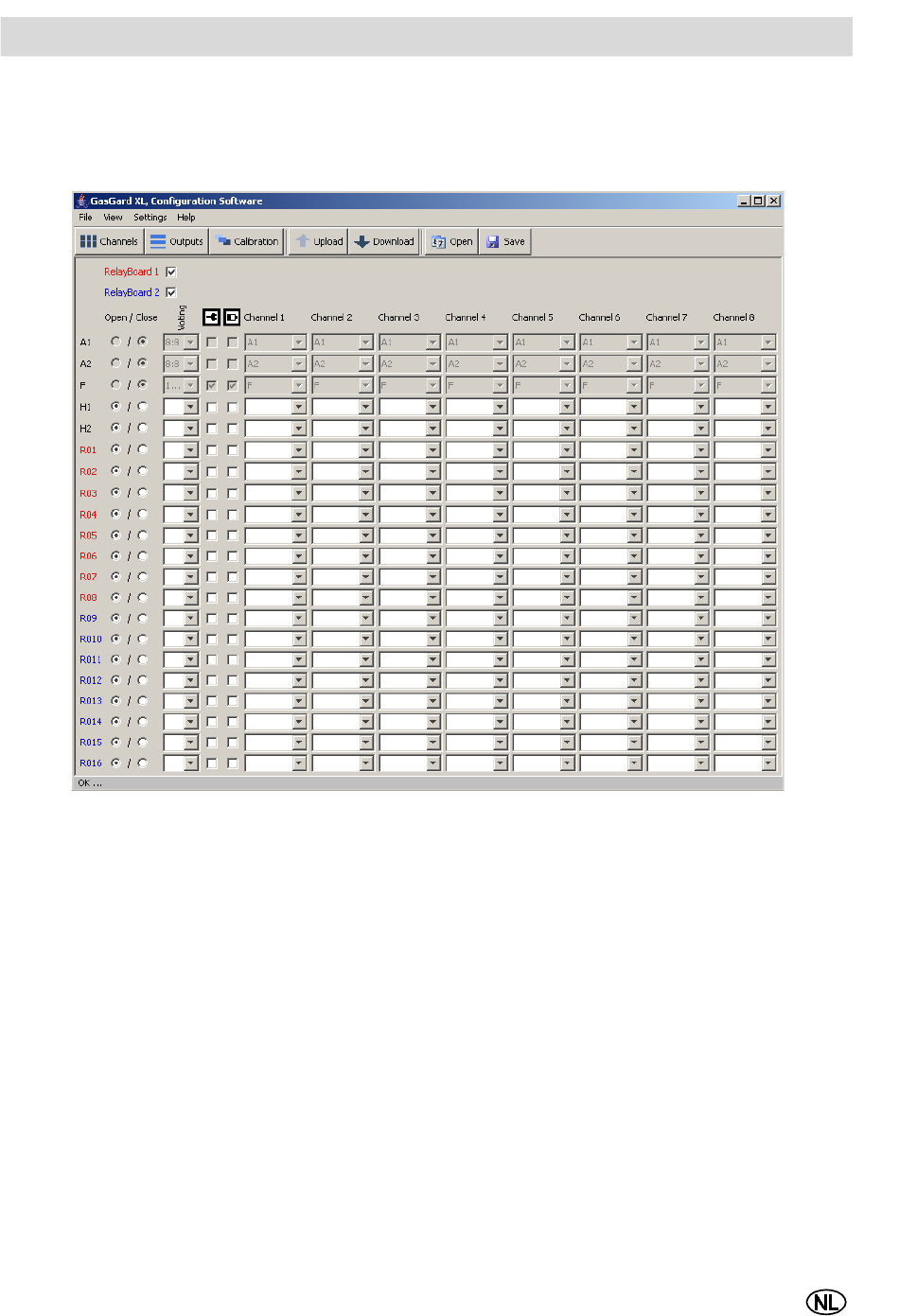The height and width of the screenshot is (1316, 899).
Task: Expand the Voting dropdown in row R011
Action: click(190, 660)
